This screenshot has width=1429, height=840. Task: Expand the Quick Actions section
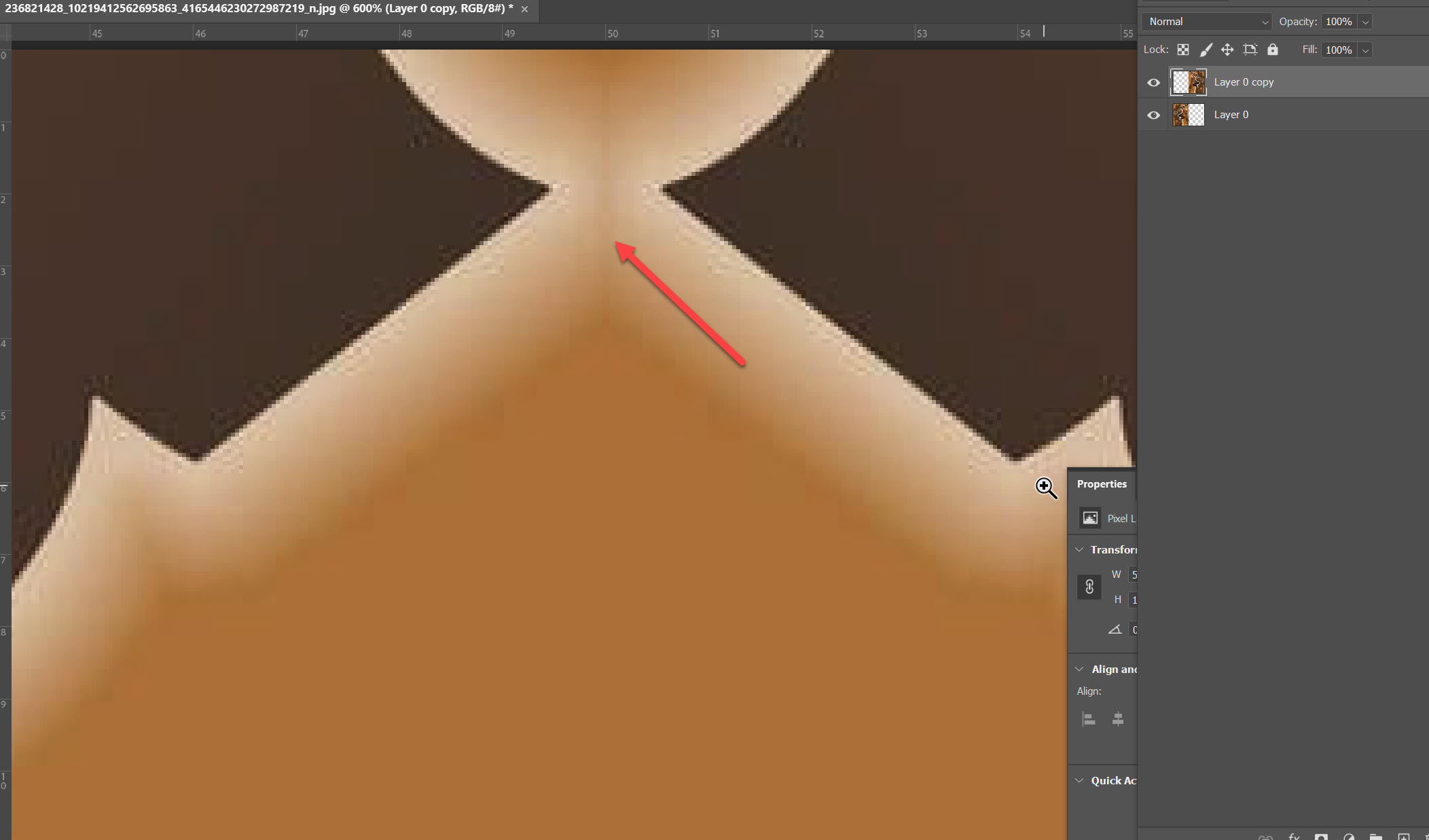[x=1079, y=780]
